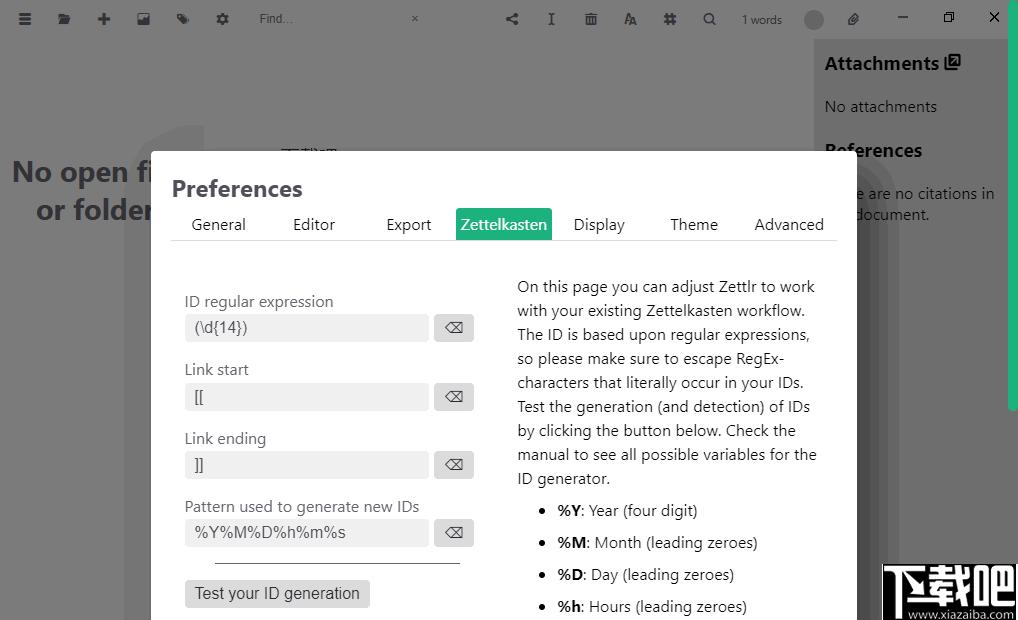Open the formatting (font) toolbar icon
This screenshot has height=620, width=1018.
pos(630,19)
